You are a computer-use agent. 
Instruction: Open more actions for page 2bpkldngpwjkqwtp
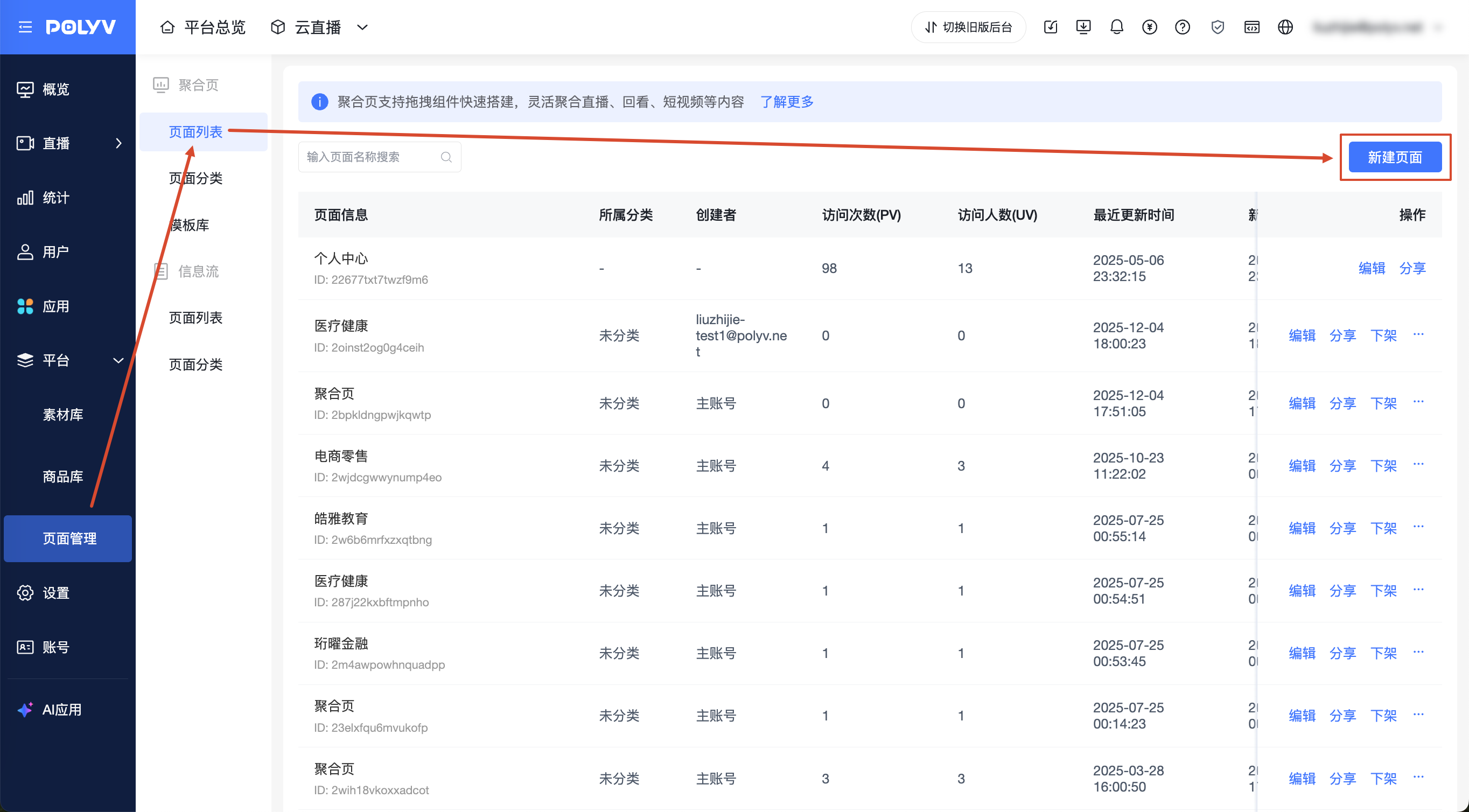click(1419, 403)
